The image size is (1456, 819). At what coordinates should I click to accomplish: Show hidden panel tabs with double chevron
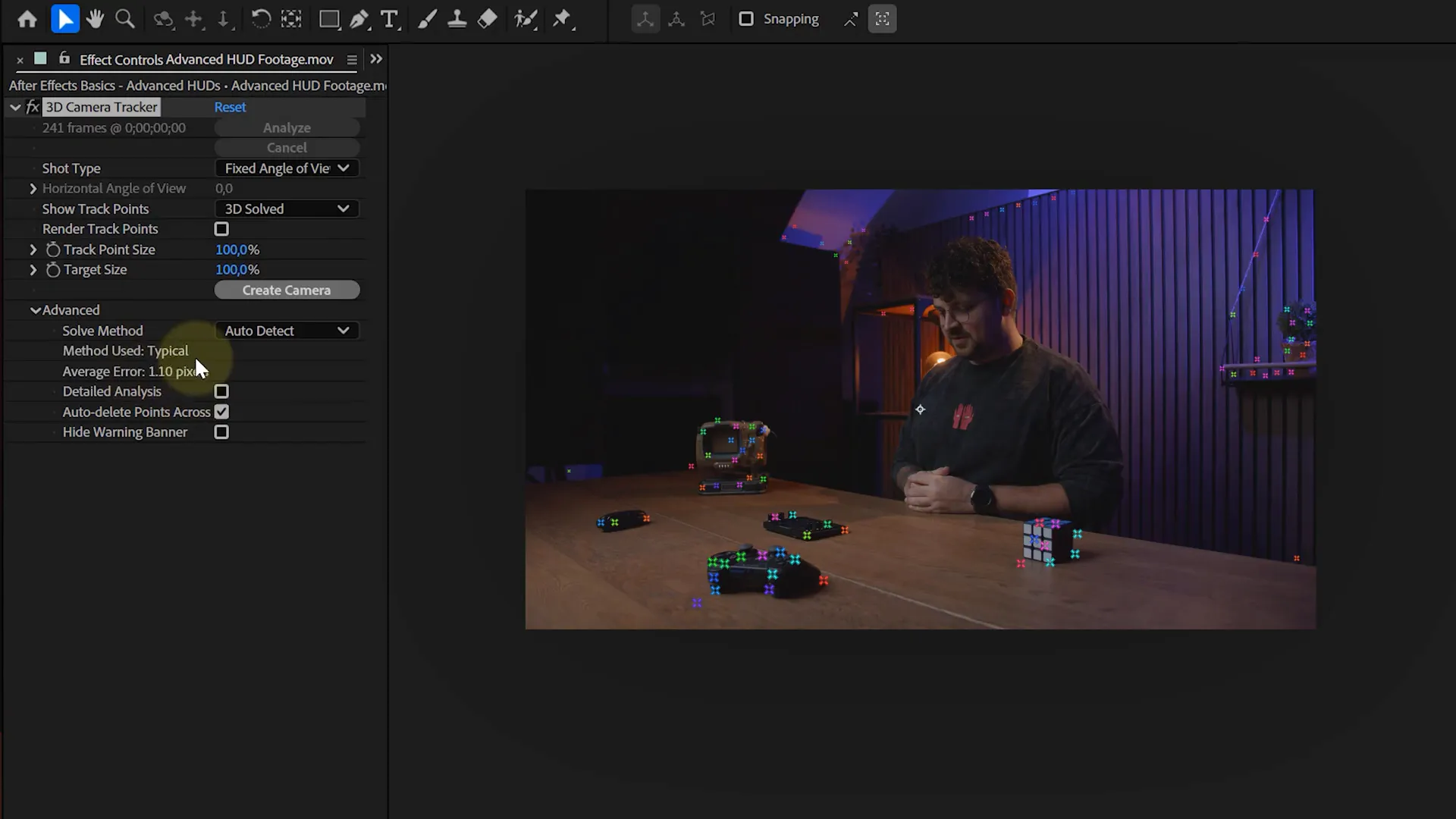pos(376,59)
